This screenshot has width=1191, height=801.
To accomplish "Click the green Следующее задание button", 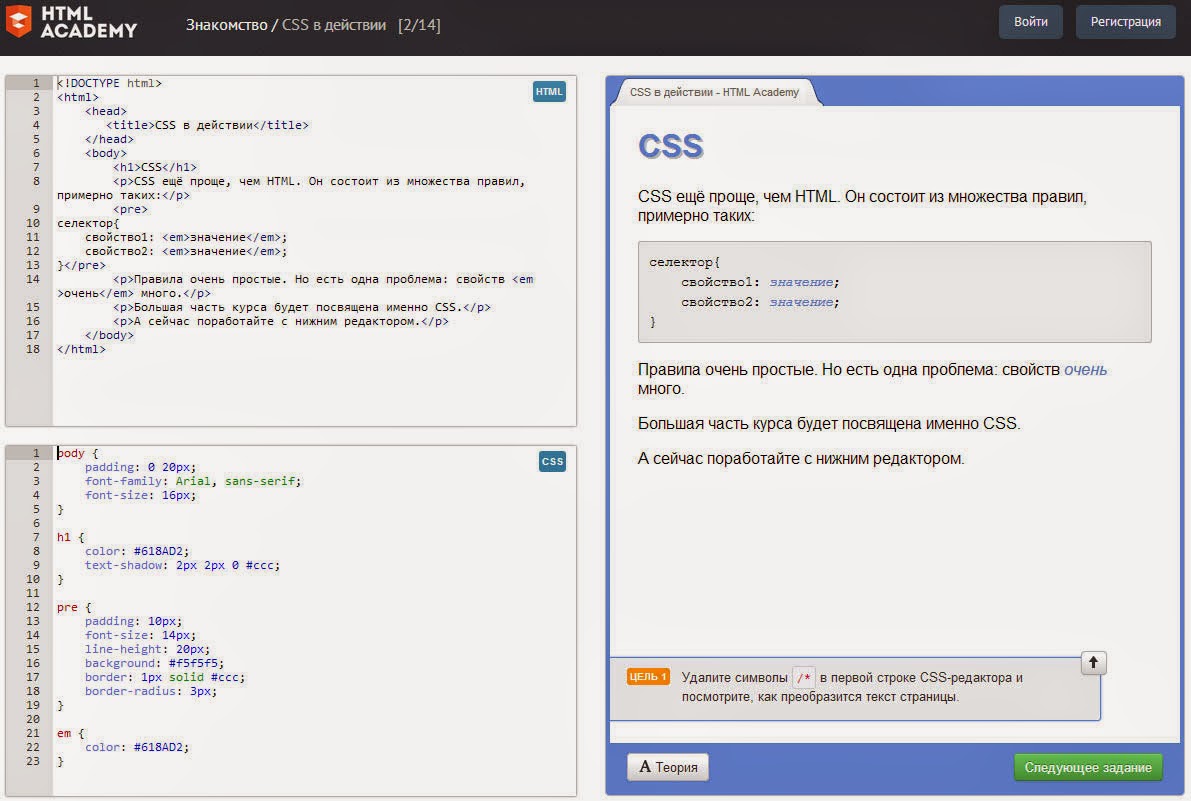I will pos(1087,767).
